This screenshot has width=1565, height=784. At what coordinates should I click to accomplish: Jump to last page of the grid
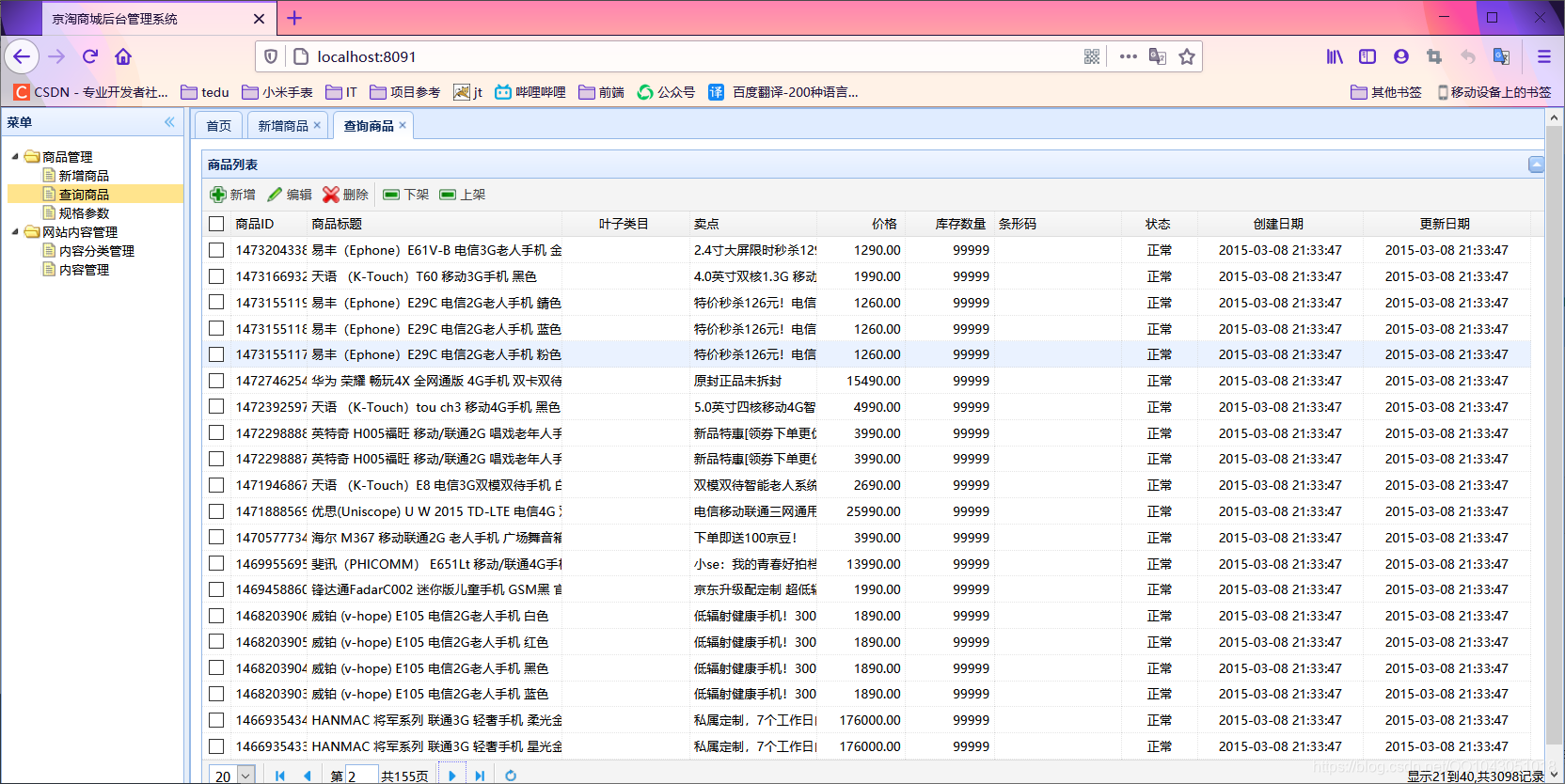[x=480, y=776]
